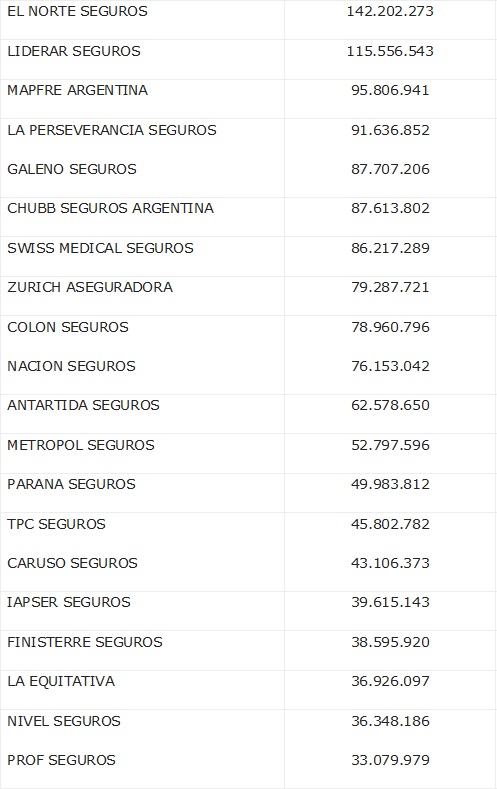The image size is (497, 789).
Task: Select the MAPFRE ARGENTINA row label
Action: (x=77, y=91)
